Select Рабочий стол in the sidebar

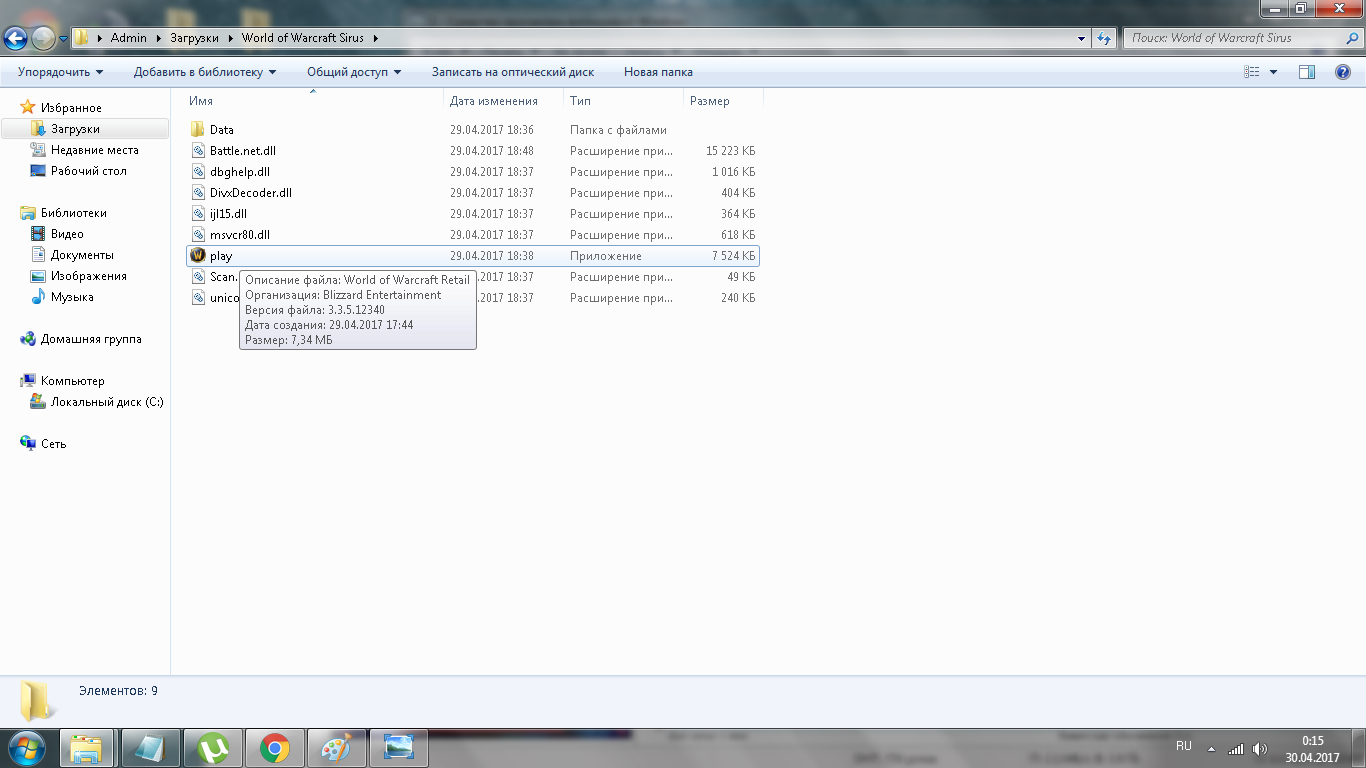click(88, 171)
